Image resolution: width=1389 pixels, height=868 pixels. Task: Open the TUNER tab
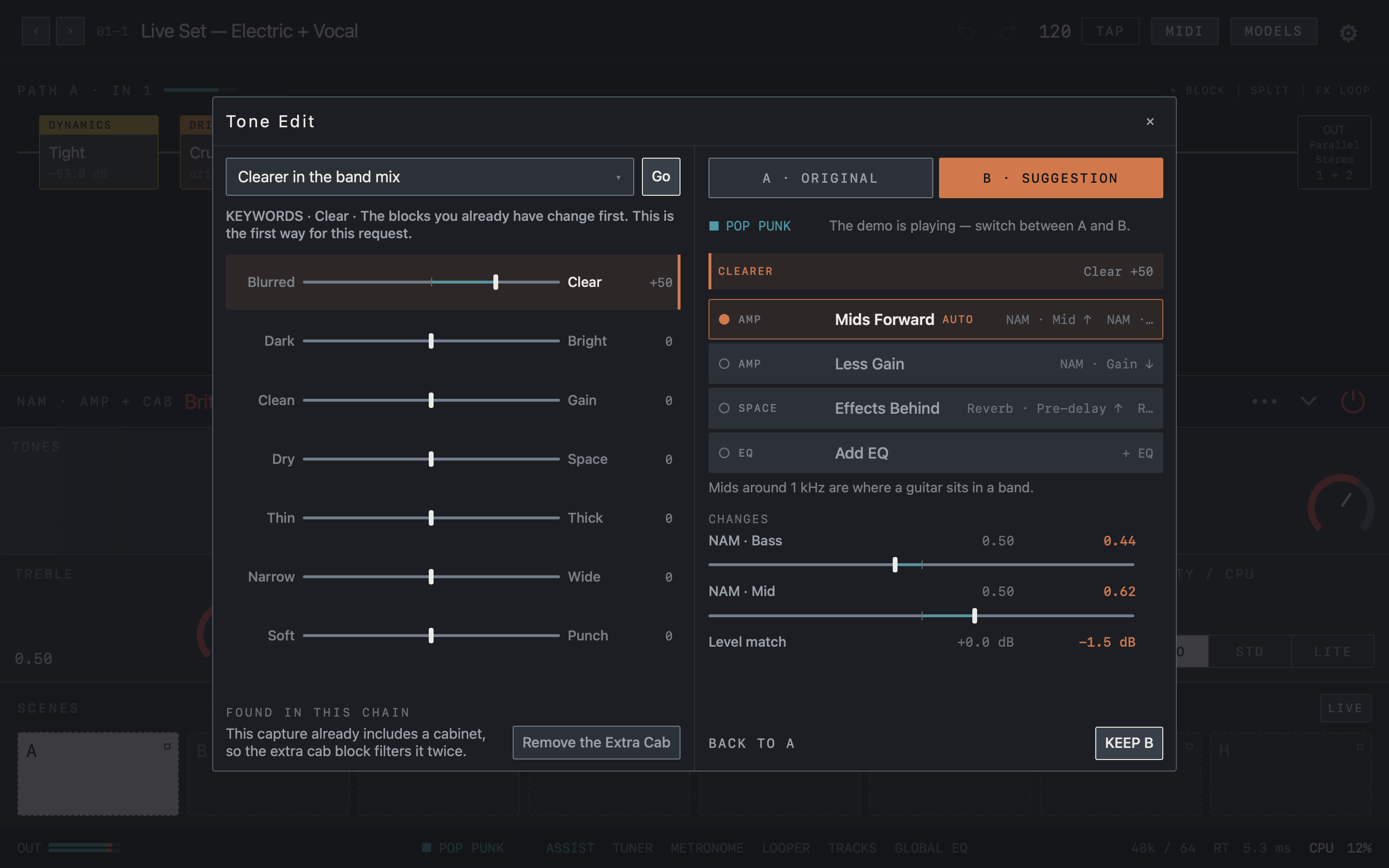click(632, 848)
